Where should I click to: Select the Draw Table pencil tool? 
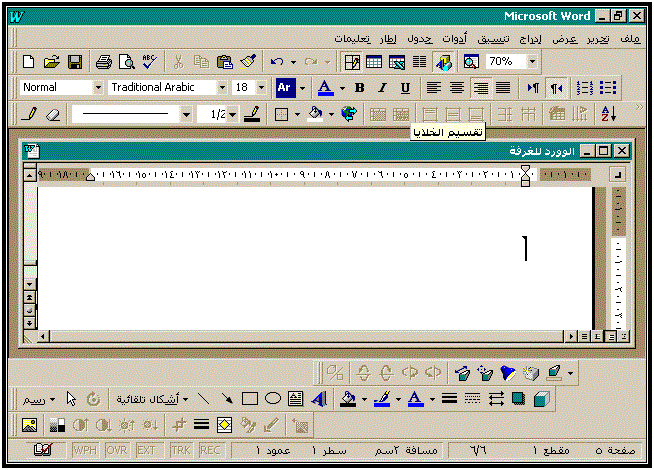29,114
